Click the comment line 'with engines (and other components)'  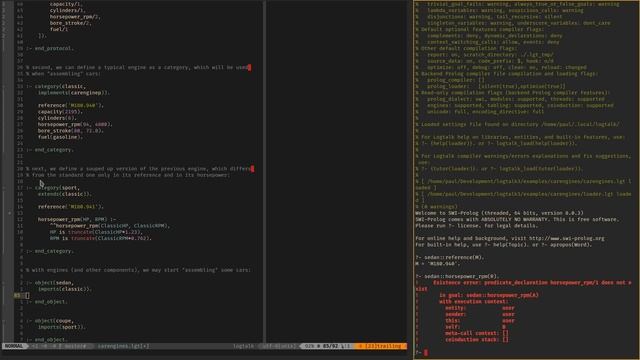click(138, 270)
